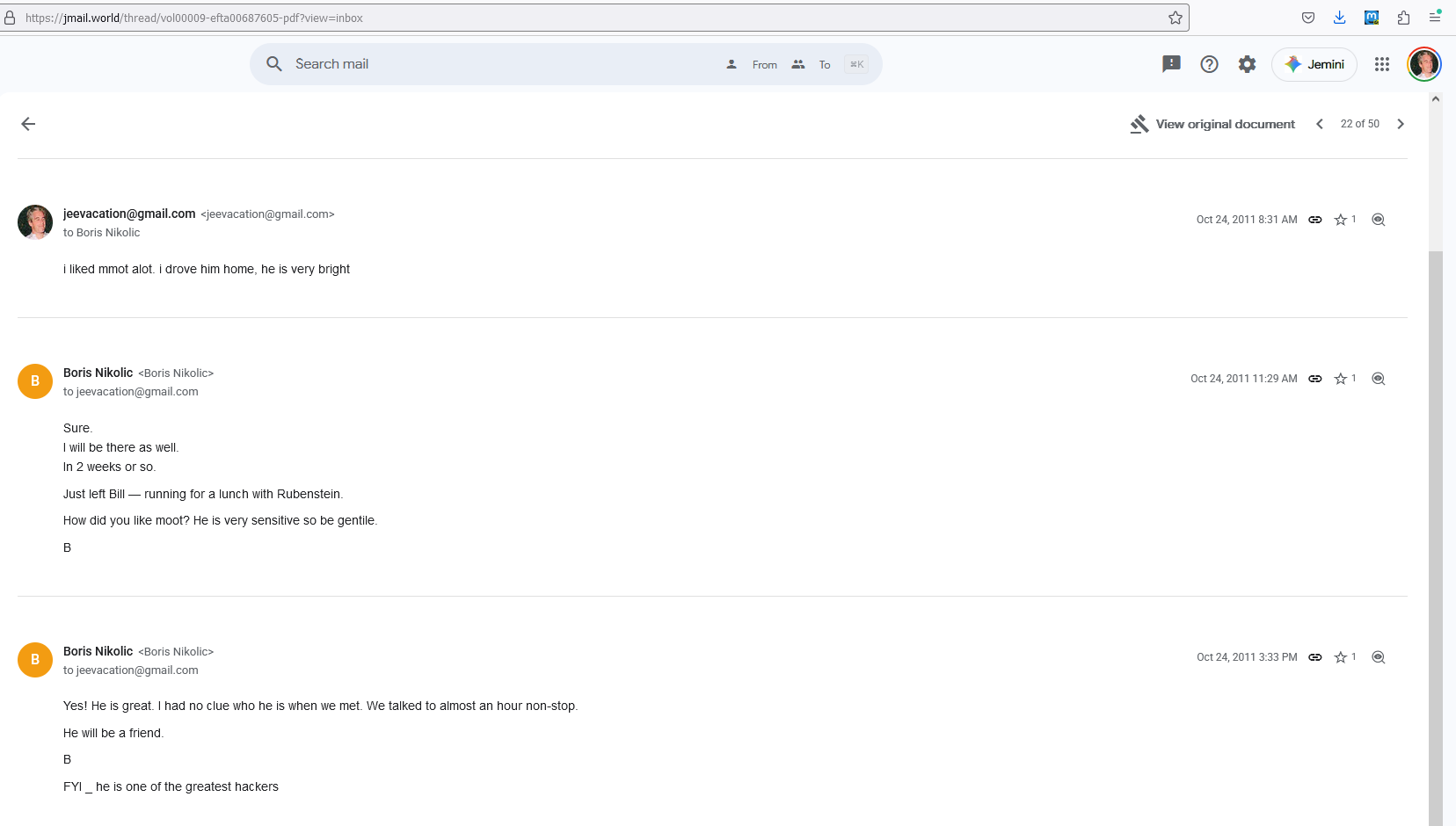Click the line "In 2 weeks or so."

tap(110, 467)
